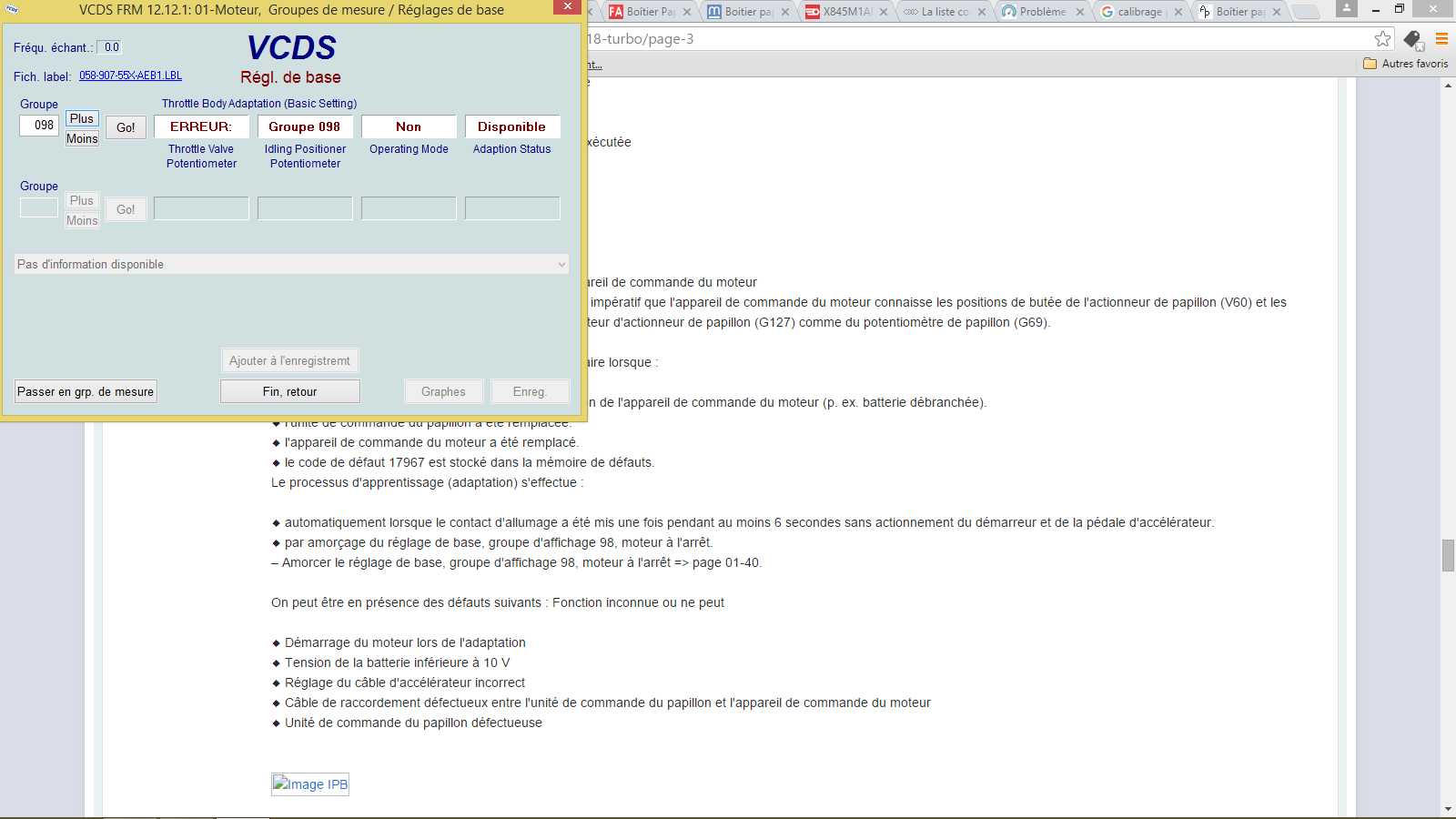
Task: Click the 'Graphes' button
Action: tap(443, 391)
